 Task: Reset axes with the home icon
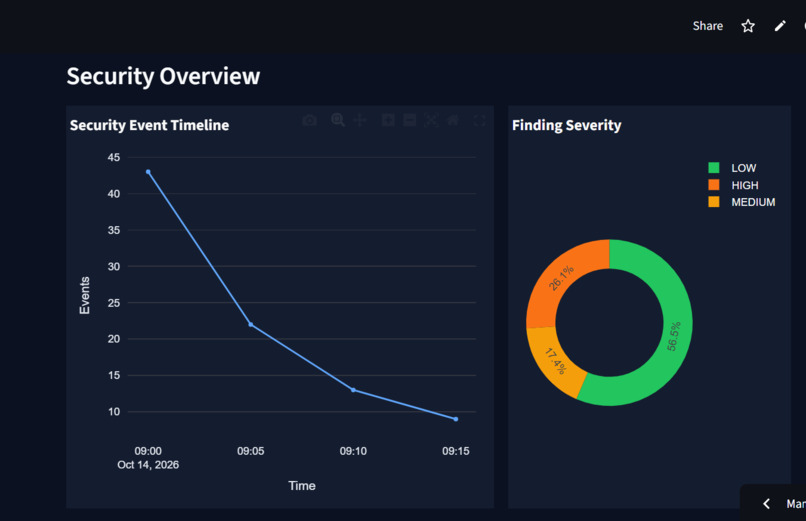453,120
